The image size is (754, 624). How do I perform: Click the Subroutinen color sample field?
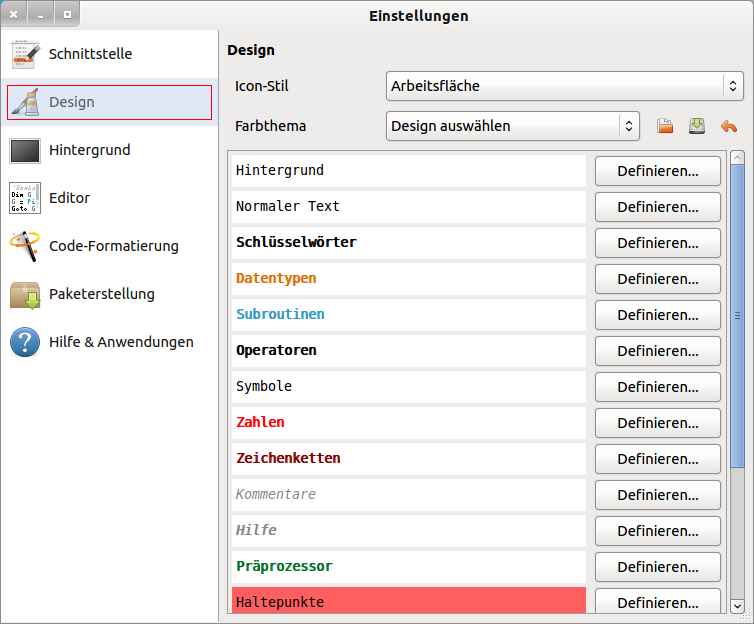(x=408, y=314)
